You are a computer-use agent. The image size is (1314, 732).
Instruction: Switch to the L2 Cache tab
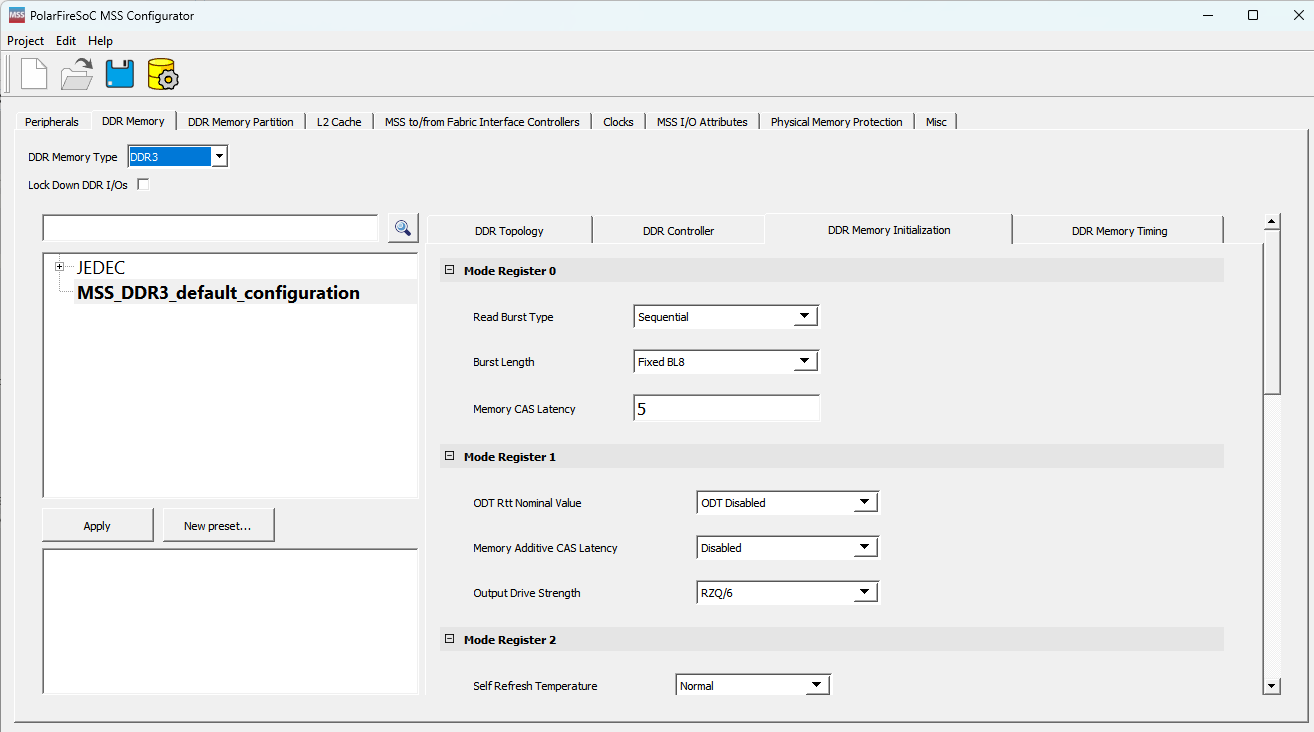click(339, 122)
